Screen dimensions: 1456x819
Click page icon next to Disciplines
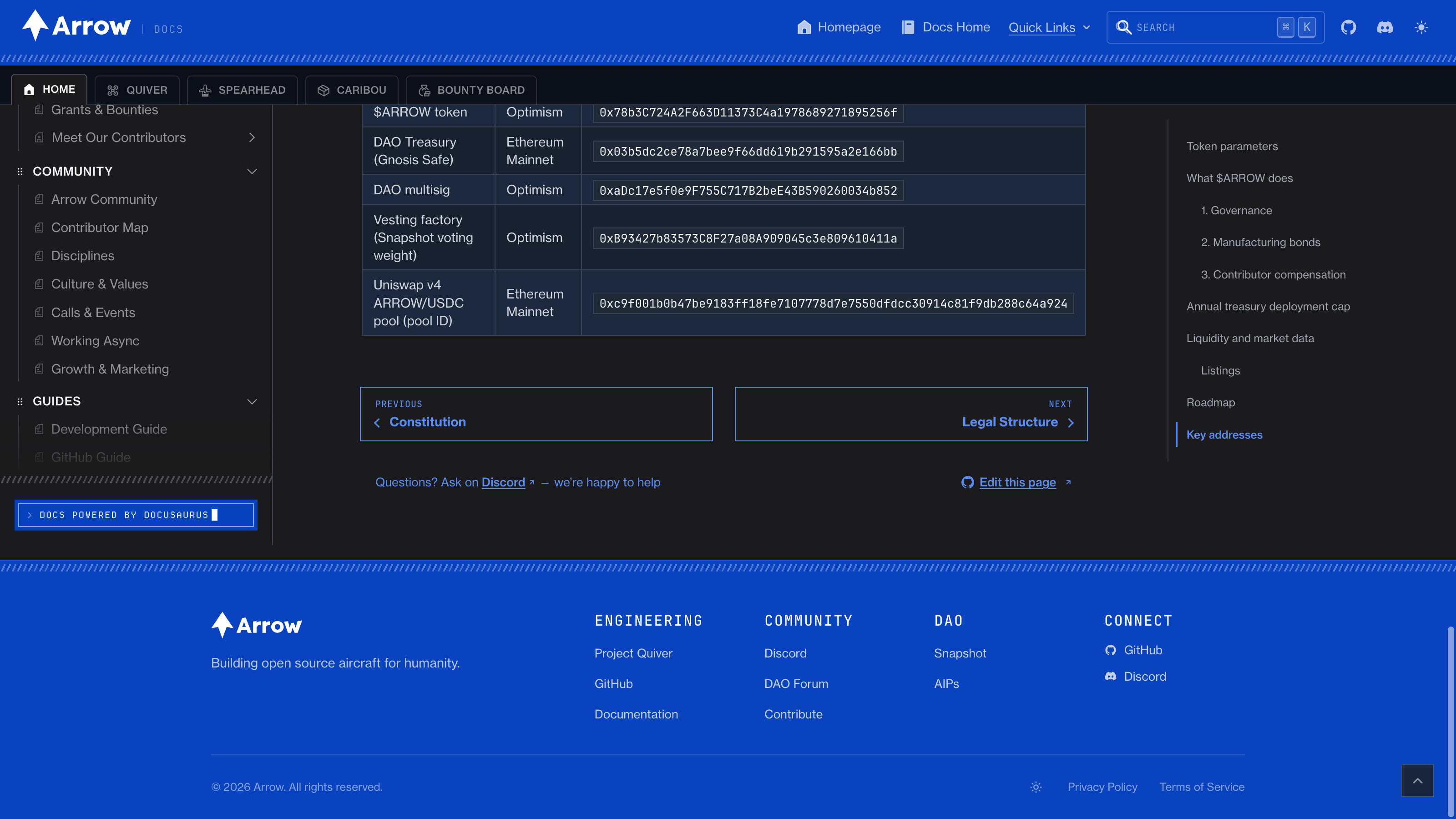39,255
